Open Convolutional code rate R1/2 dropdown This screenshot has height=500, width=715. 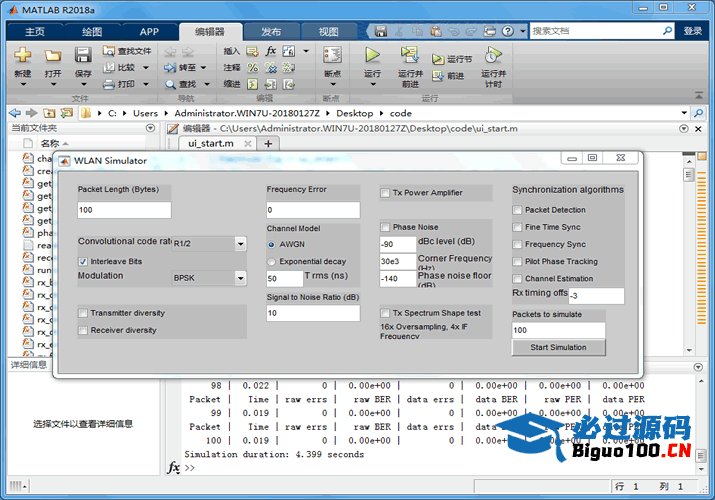pos(241,244)
